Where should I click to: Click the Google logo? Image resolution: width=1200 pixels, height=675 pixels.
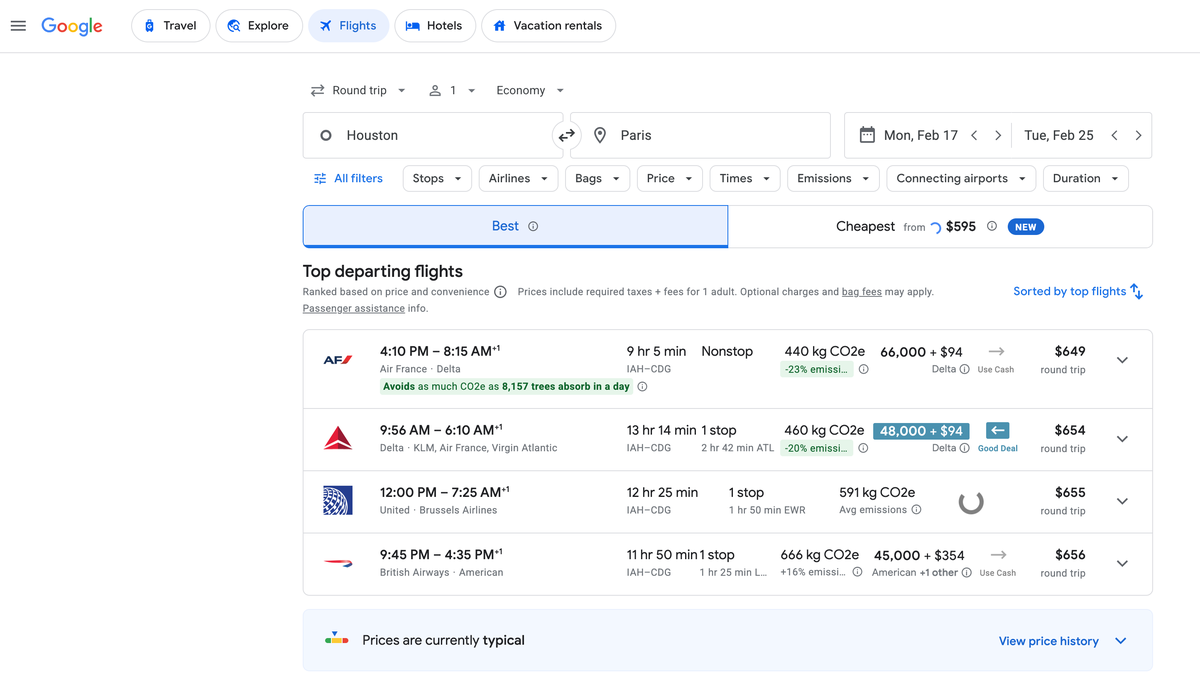71,26
